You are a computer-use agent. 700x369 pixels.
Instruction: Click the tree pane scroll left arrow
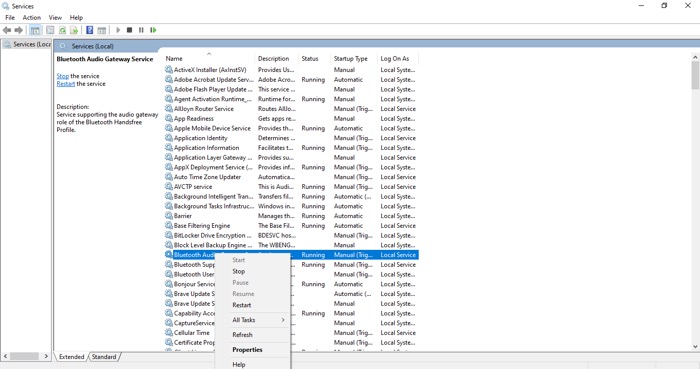tap(5, 357)
